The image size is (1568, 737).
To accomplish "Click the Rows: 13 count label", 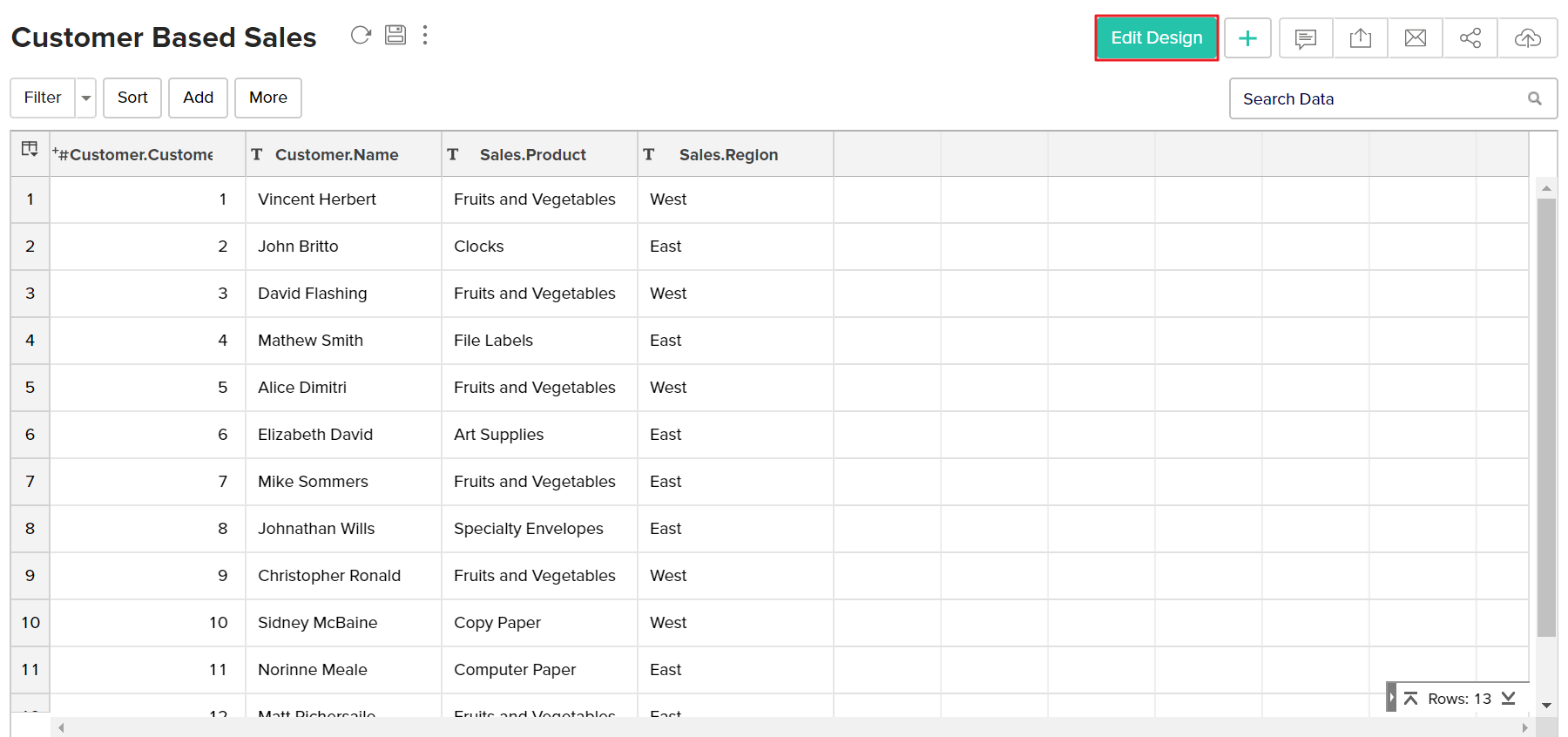I will point(1459,699).
